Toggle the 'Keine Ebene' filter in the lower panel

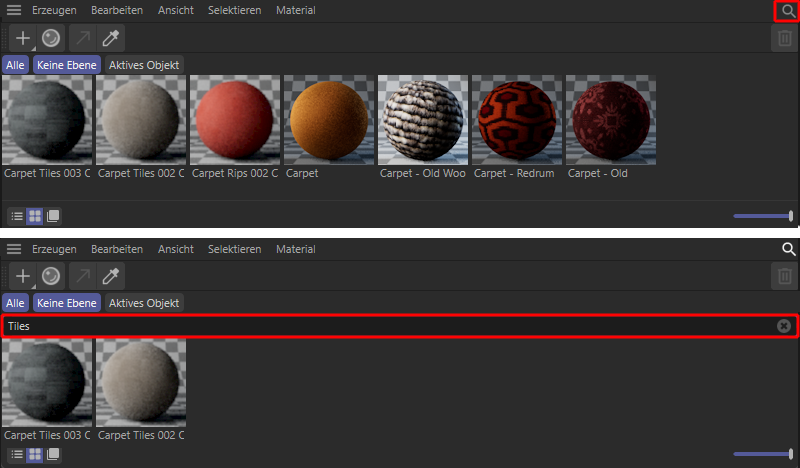pyautogui.click(x=67, y=303)
